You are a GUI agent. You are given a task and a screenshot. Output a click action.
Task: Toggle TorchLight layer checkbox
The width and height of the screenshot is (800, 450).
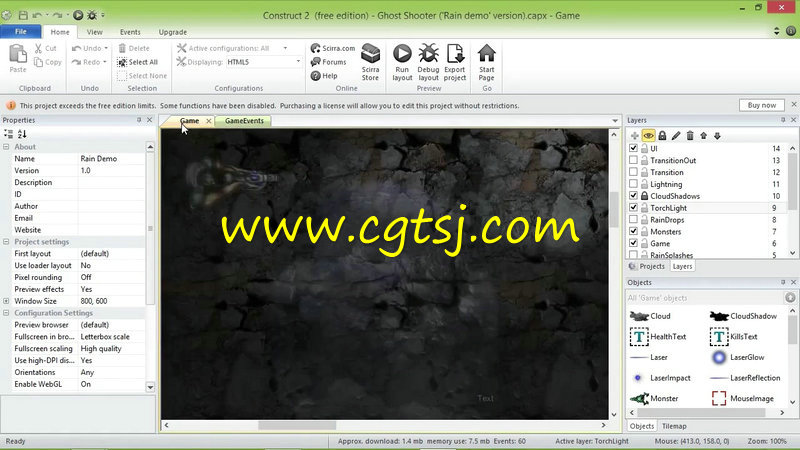(x=633, y=208)
